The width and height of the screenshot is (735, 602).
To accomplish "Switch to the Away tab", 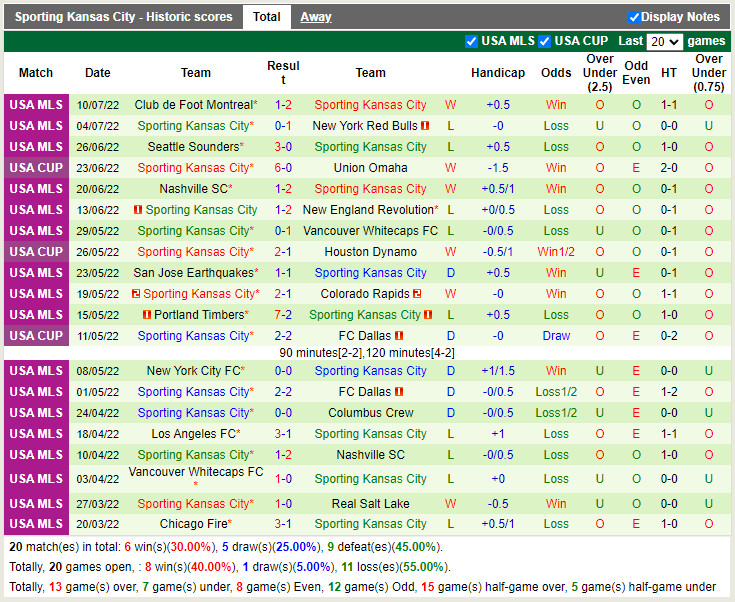I will (316, 17).
